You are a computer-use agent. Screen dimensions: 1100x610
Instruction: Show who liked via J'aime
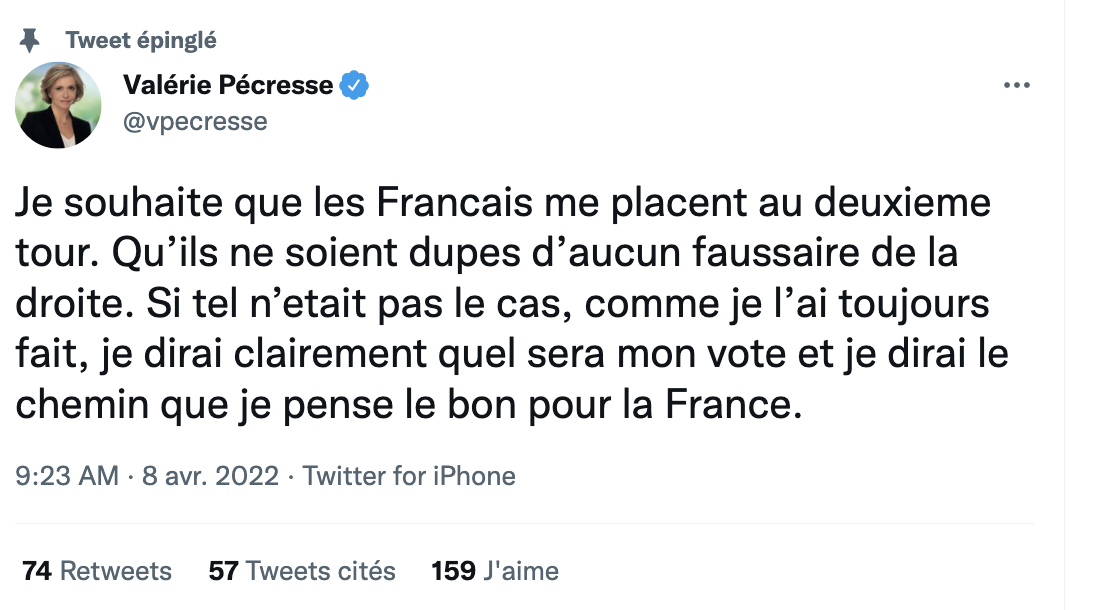pos(520,571)
